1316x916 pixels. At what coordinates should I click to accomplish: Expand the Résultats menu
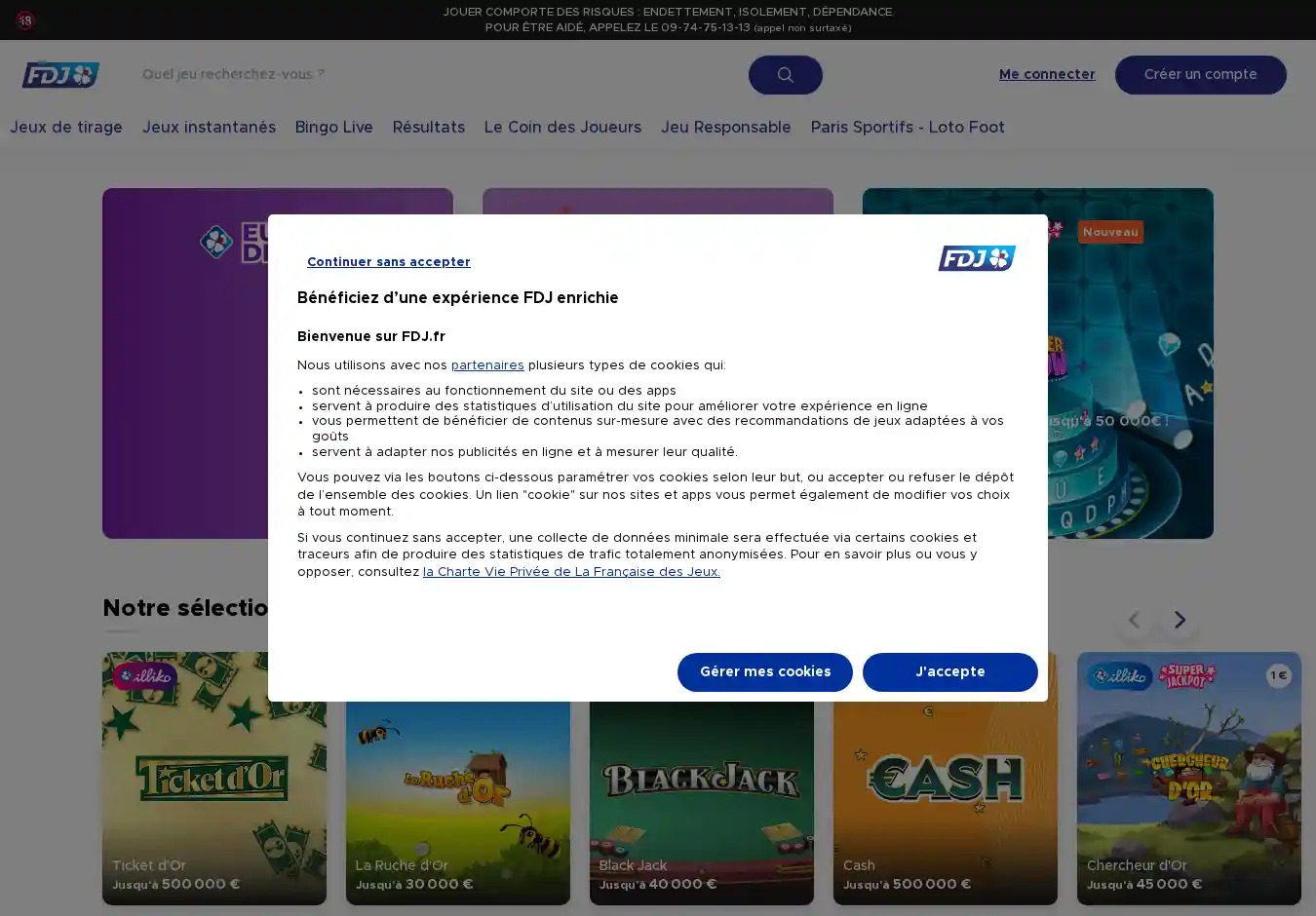click(x=428, y=128)
